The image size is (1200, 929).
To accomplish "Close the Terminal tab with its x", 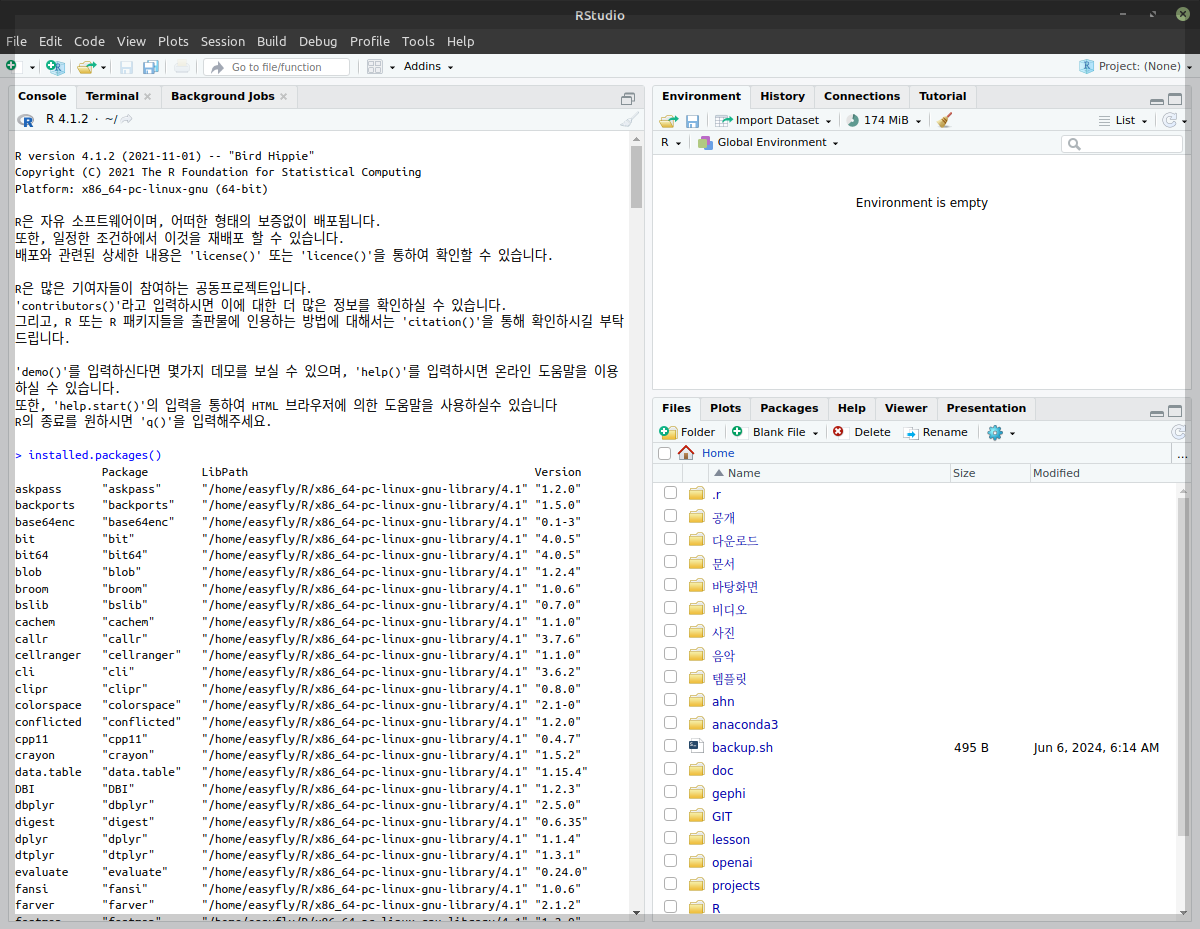I will click(x=148, y=97).
